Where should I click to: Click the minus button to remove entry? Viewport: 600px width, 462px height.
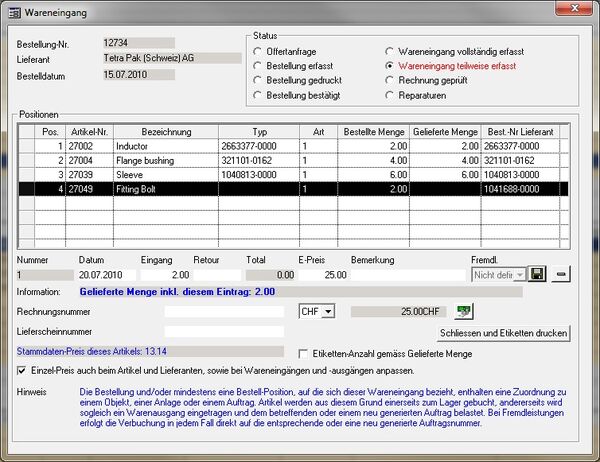click(x=561, y=274)
